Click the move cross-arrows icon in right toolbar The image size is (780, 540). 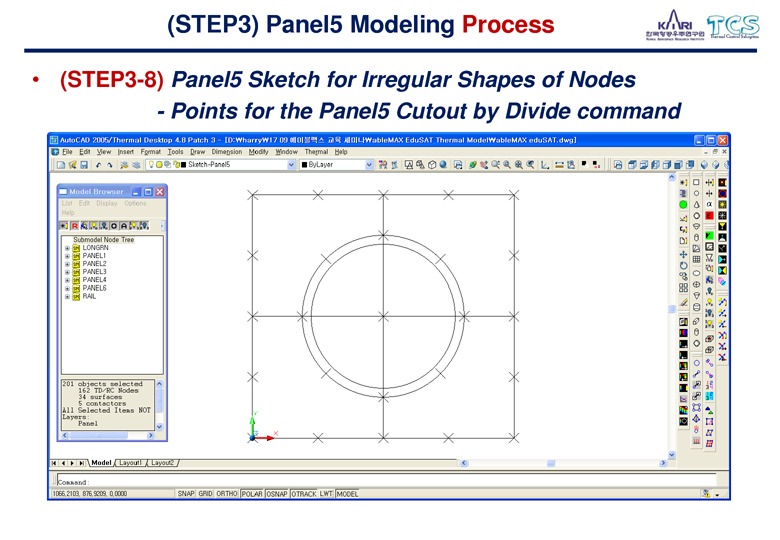coord(683,254)
